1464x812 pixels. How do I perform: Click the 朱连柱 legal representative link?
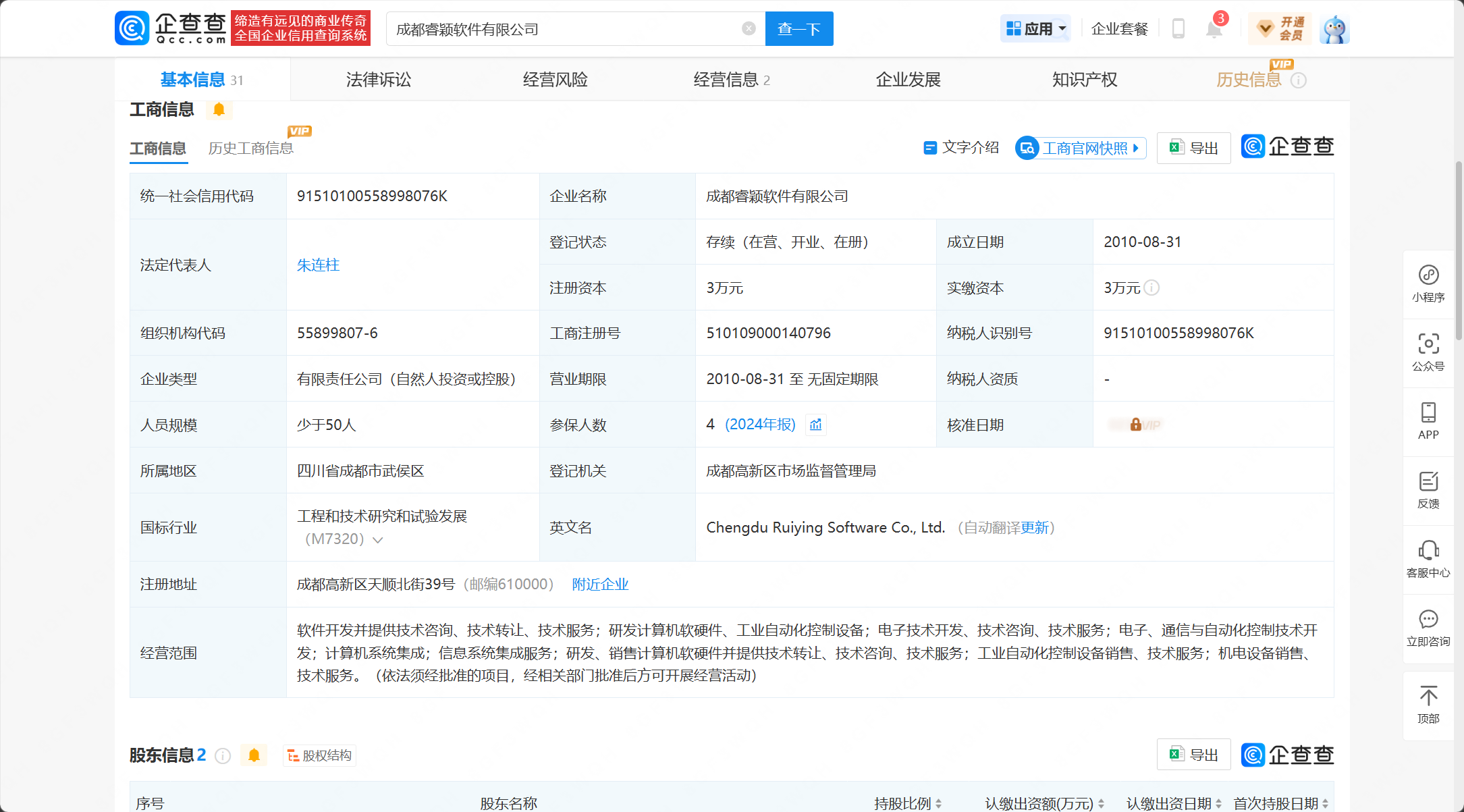tap(318, 265)
